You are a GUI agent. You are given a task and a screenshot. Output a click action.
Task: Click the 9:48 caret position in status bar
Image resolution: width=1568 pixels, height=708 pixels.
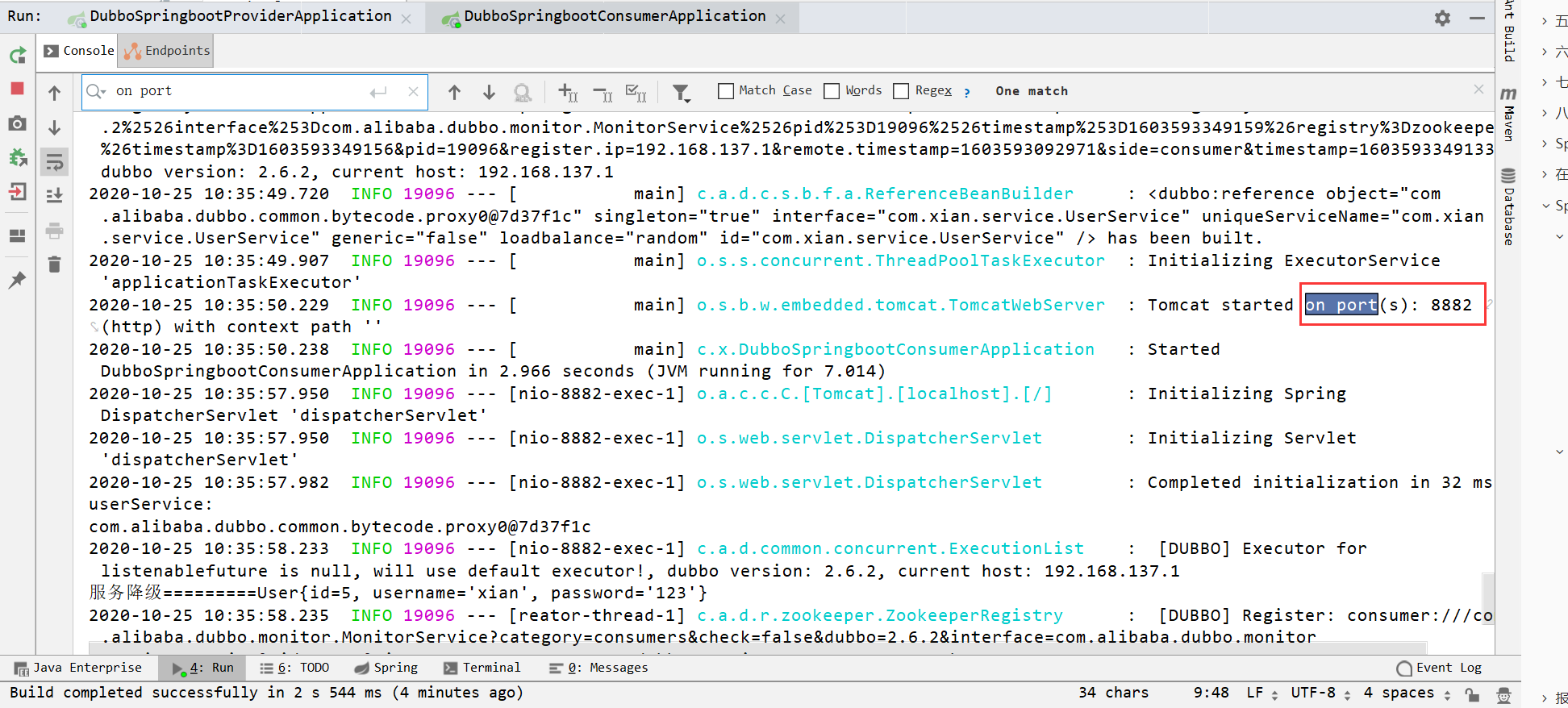click(x=1211, y=693)
